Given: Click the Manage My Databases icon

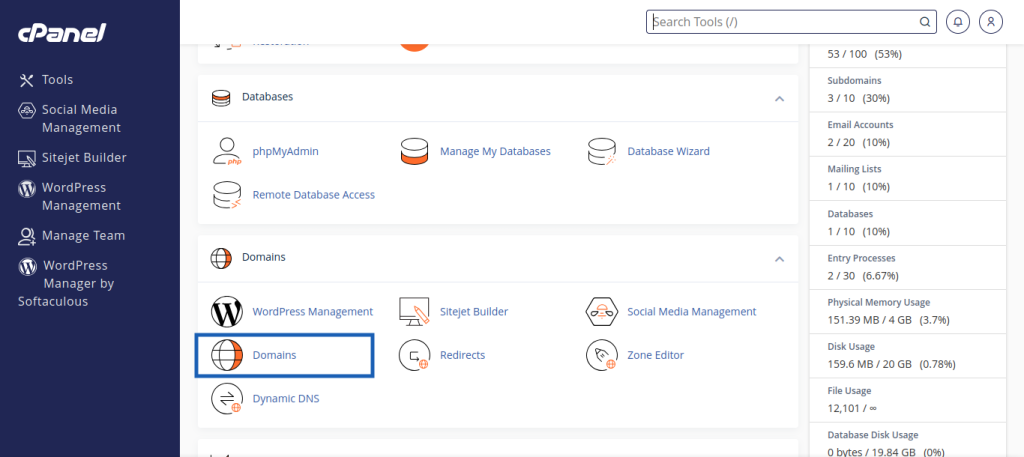Looking at the screenshot, I should pyautogui.click(x=415, y=151).
